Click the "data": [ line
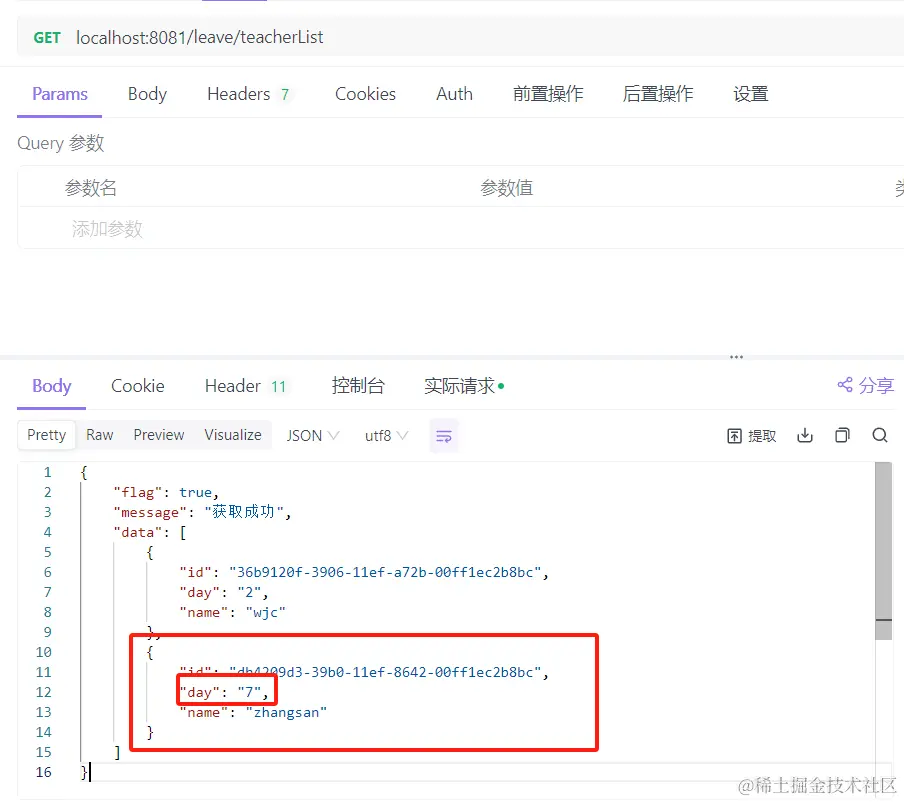The width and height of the screenshot is (904, 802). pyautogui.click(x=150, y=532)
